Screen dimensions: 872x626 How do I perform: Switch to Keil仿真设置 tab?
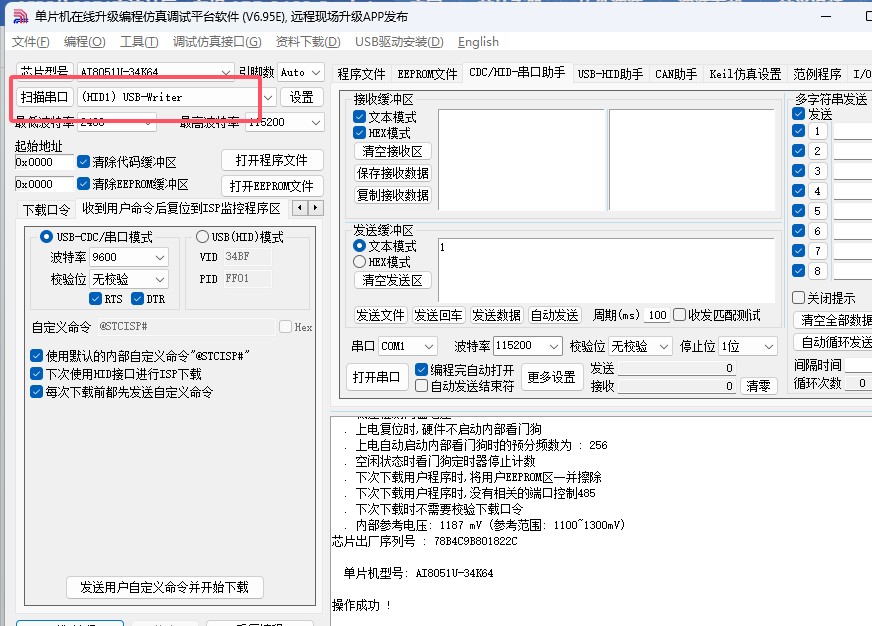pyautogui.click(x=745, y=74)
